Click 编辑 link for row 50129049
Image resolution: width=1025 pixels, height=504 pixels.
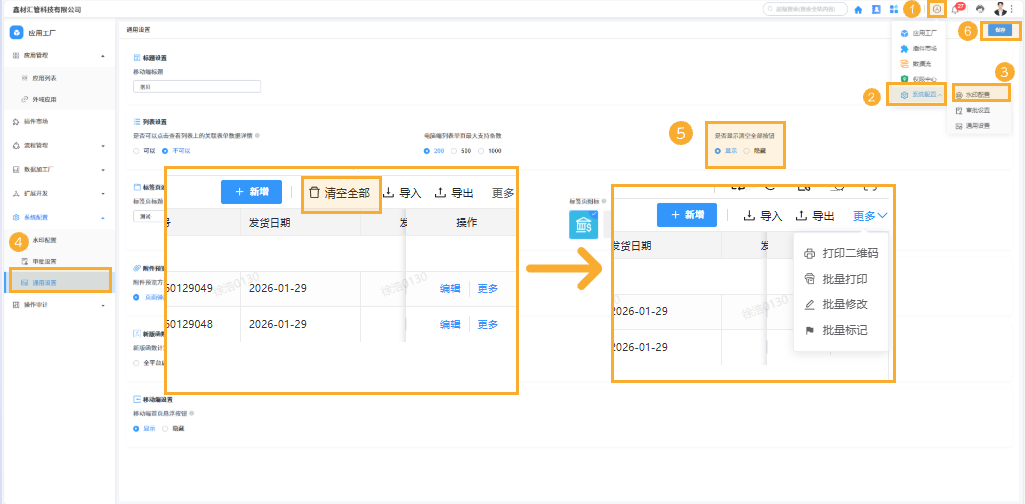[x=450, y=288]
